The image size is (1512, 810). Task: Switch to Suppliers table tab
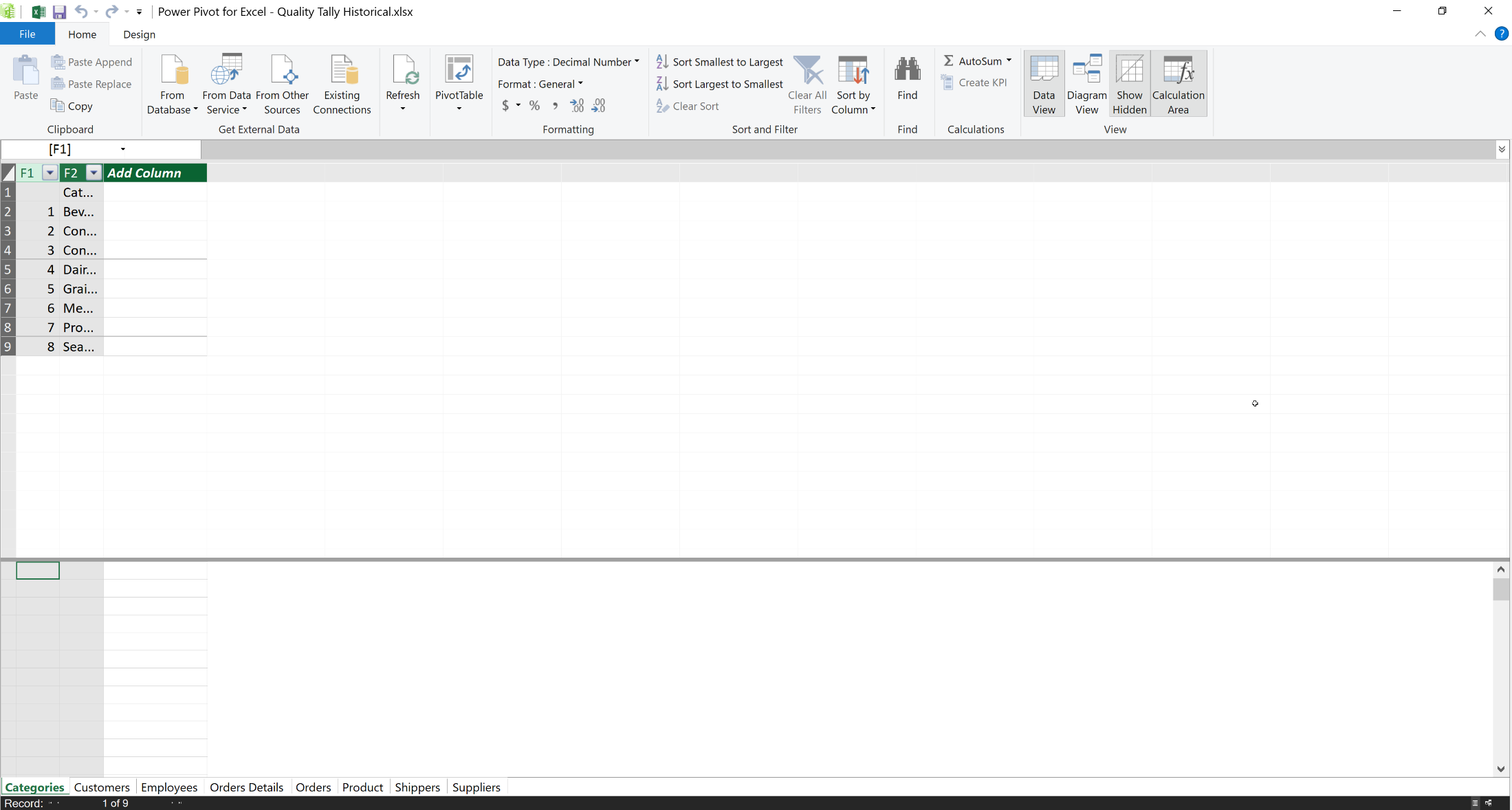pos(476,787)
